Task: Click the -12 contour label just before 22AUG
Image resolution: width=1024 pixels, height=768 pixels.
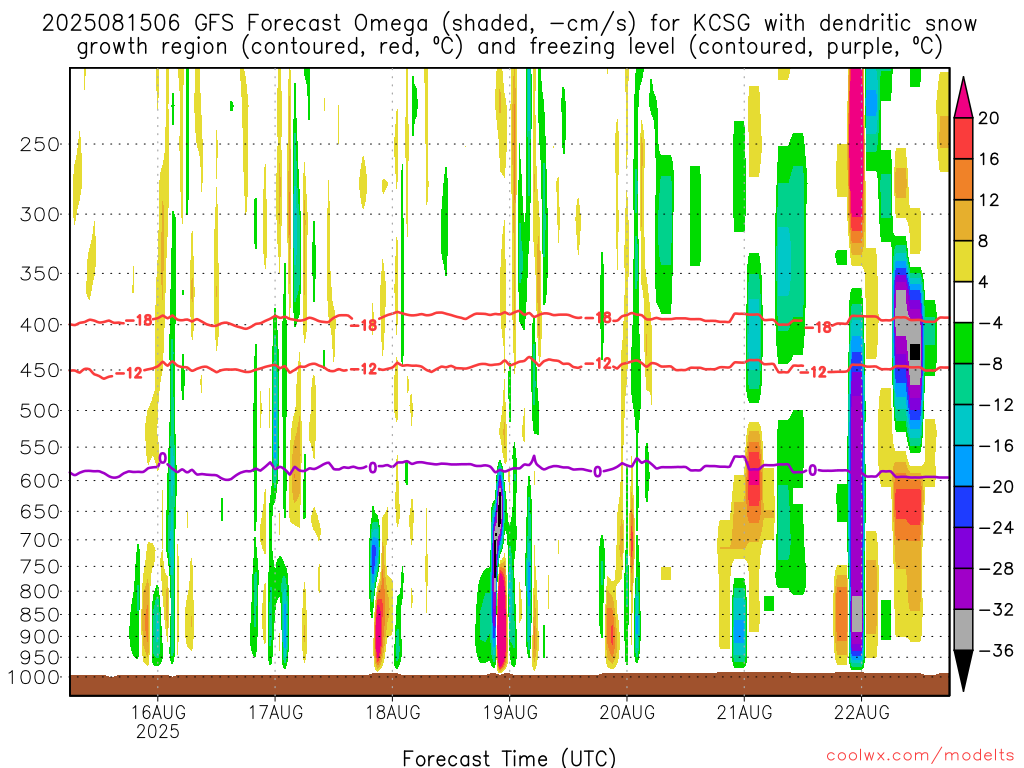Action: 814,372
